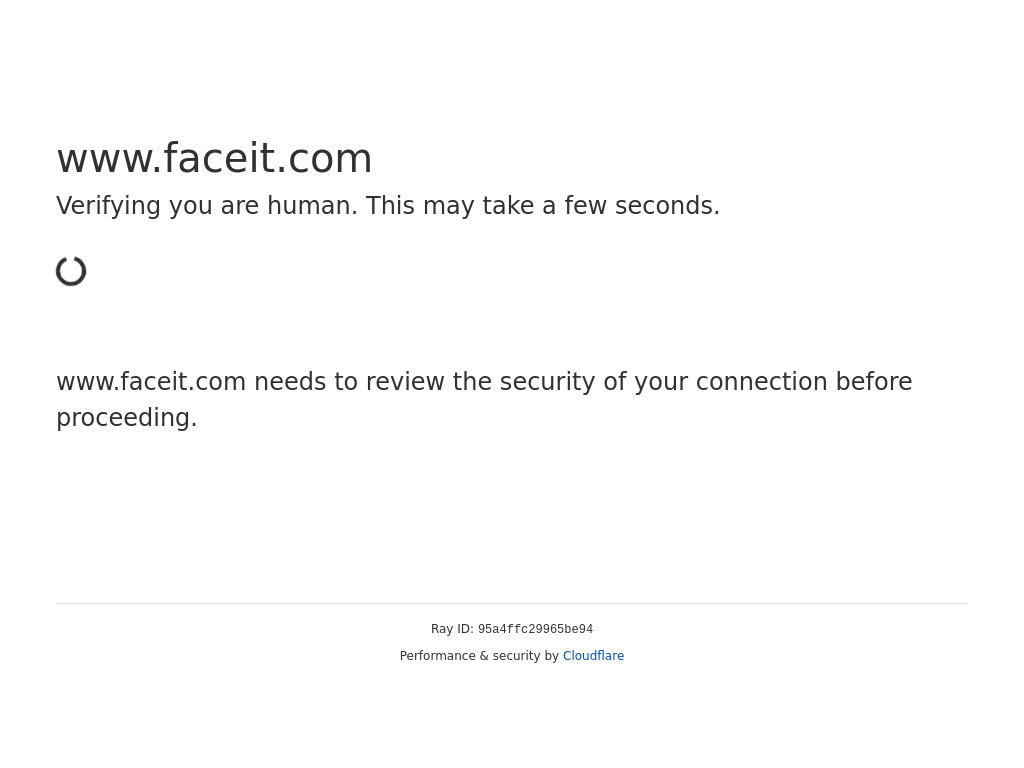Click the word "needs" in body paragraph
This screenshot has height=768, width=1024.
290,382
